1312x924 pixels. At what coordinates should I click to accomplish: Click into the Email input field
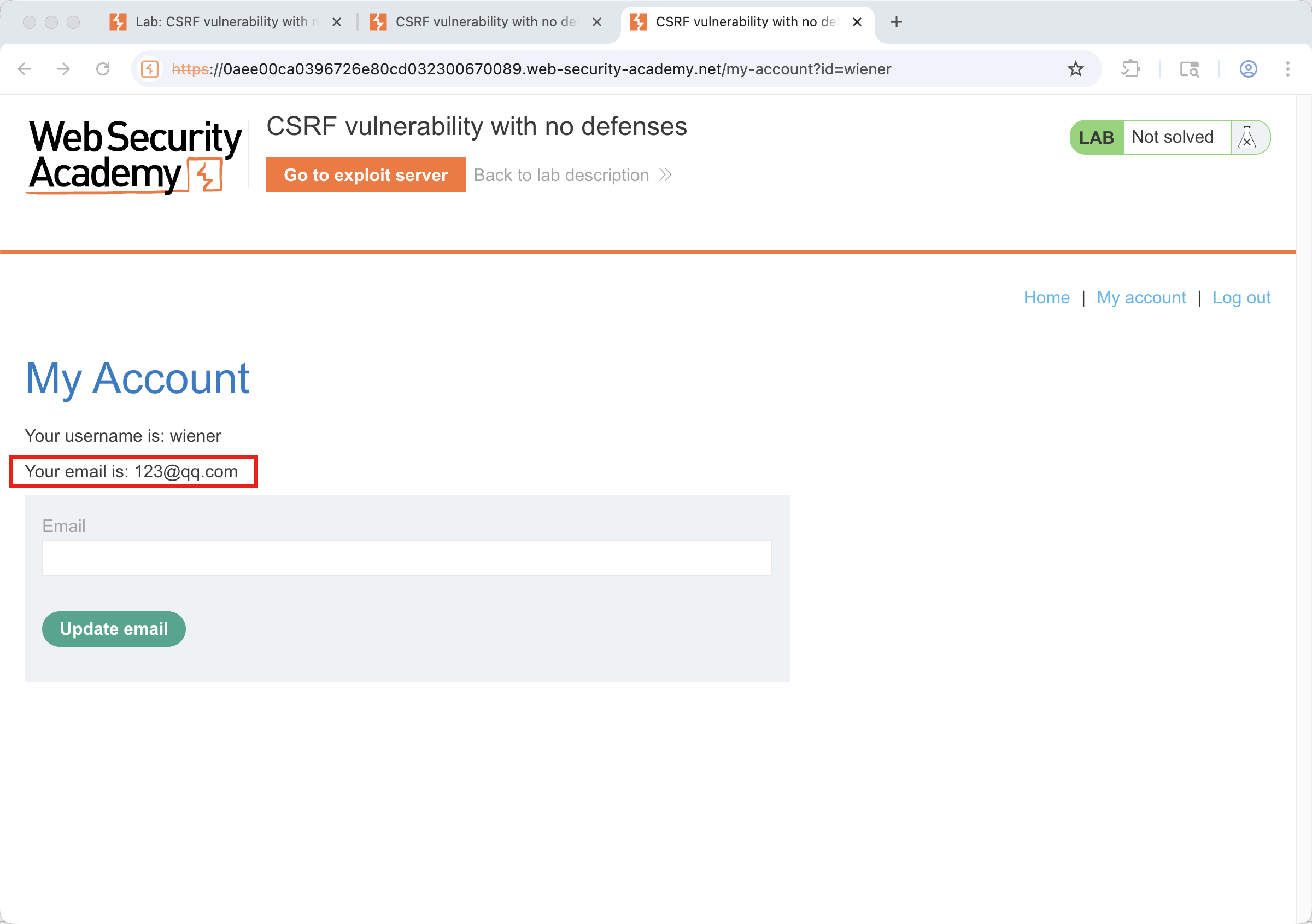pos(407,558)
